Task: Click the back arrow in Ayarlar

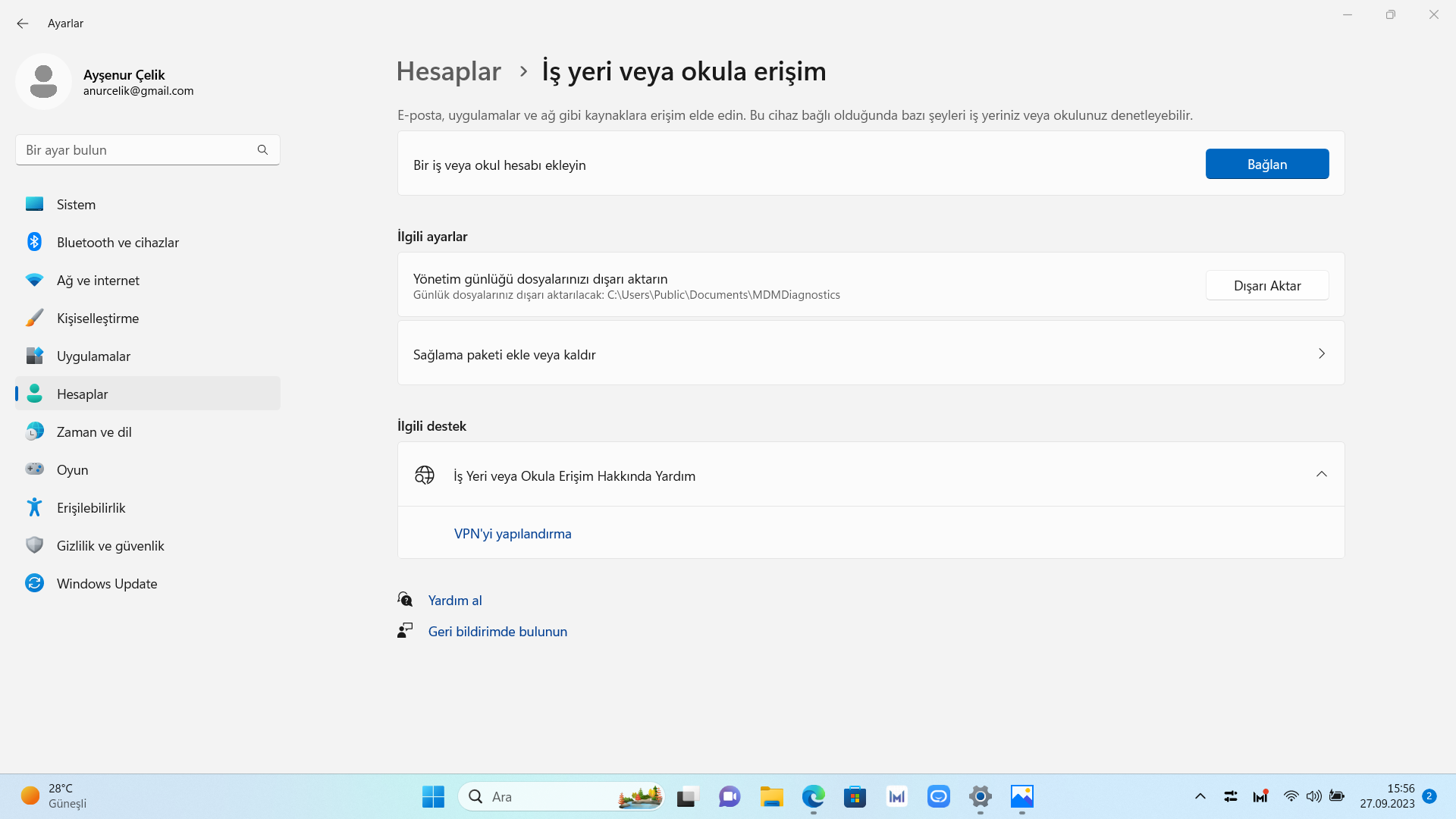Action: (22, 24)
